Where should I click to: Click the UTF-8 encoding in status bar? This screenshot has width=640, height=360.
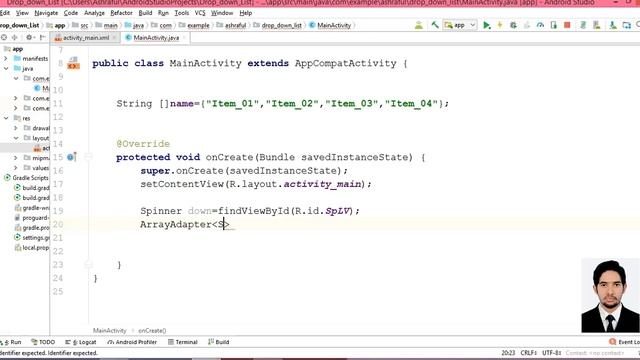[x=551, y=353]
